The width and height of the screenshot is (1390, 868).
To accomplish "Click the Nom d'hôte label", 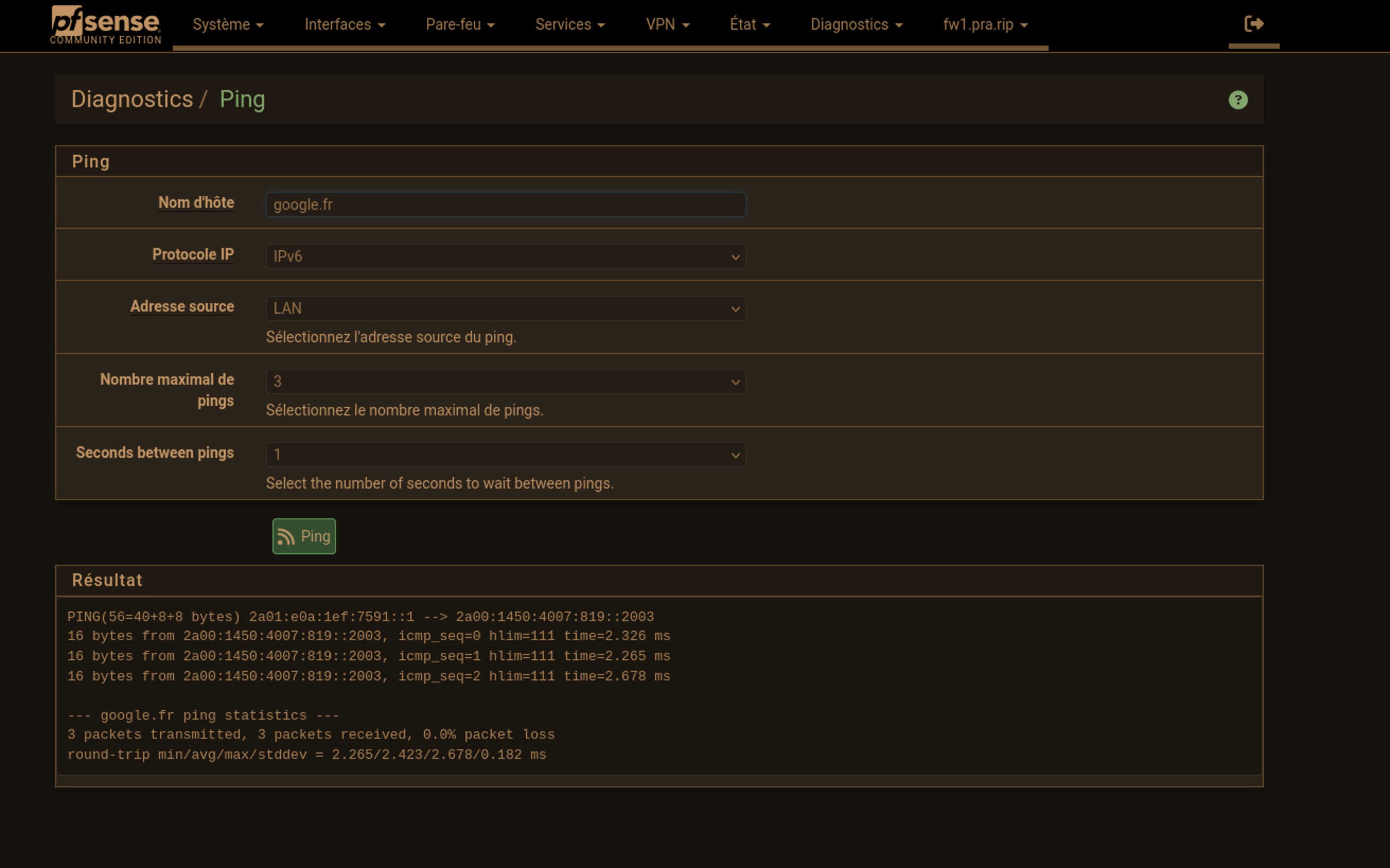I will (x=196, y=202).
